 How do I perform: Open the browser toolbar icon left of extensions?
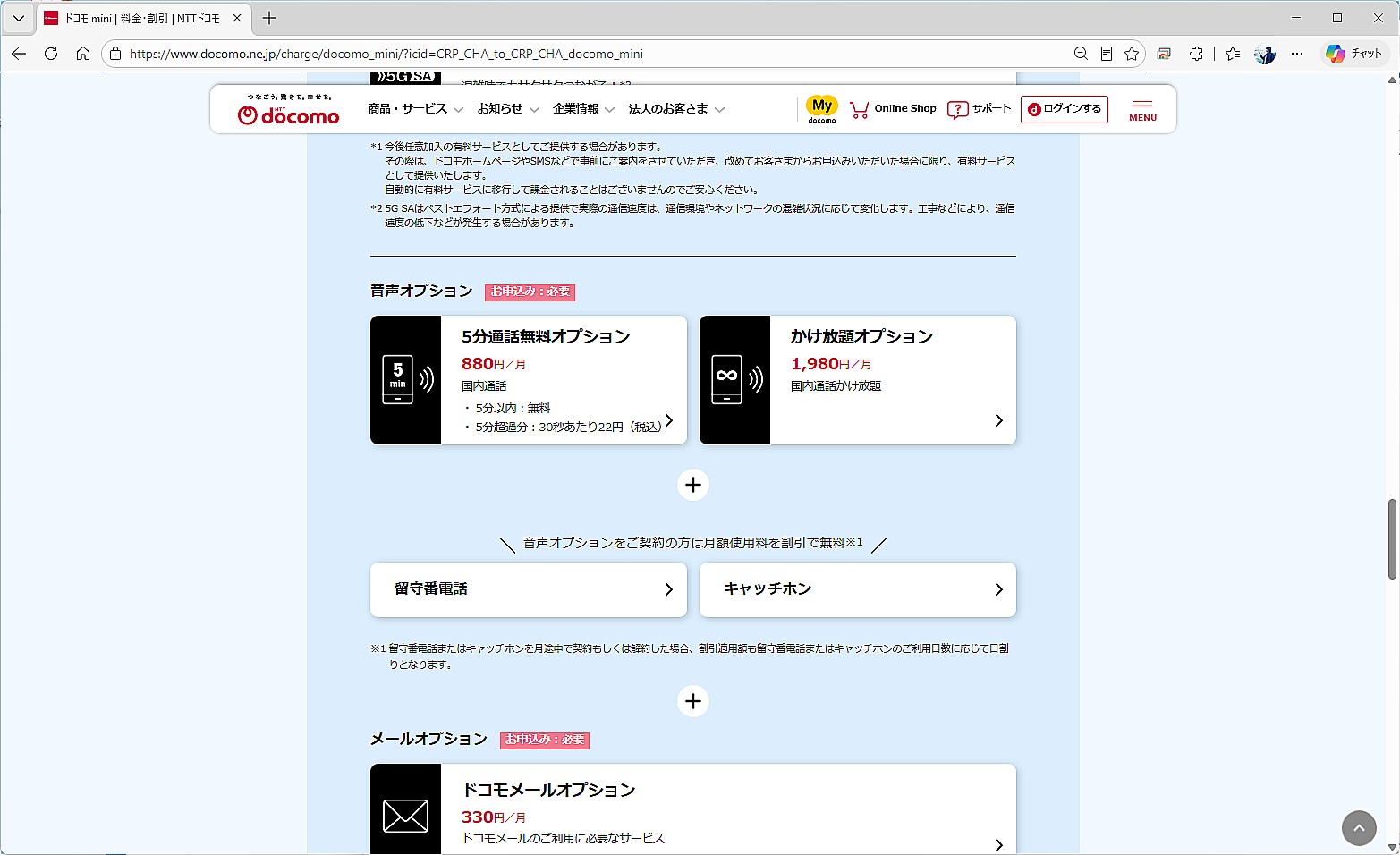click(x=1164, y=54)
